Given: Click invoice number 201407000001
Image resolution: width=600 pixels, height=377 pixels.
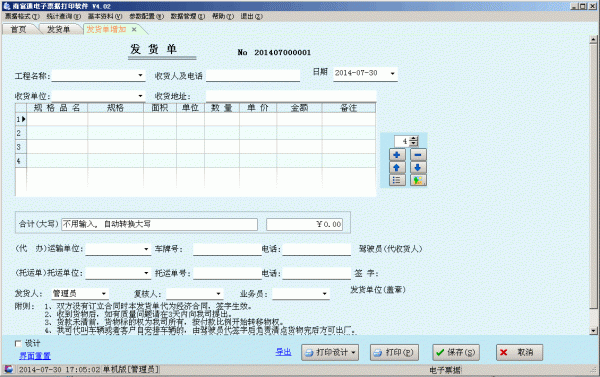Looking at the screenshot, I should pos(282,52).
